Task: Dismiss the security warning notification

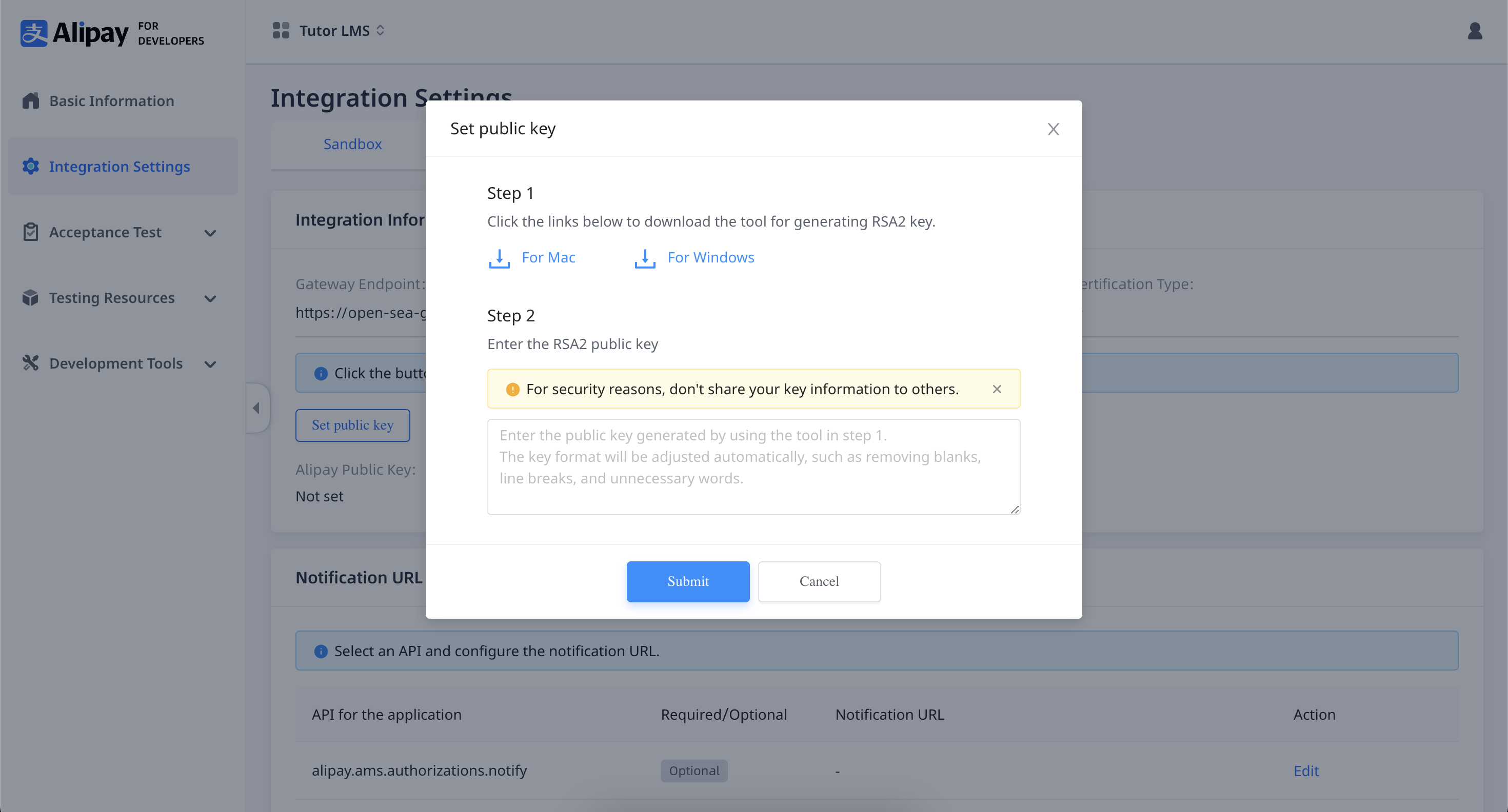Action: click(x=996, y=389)
